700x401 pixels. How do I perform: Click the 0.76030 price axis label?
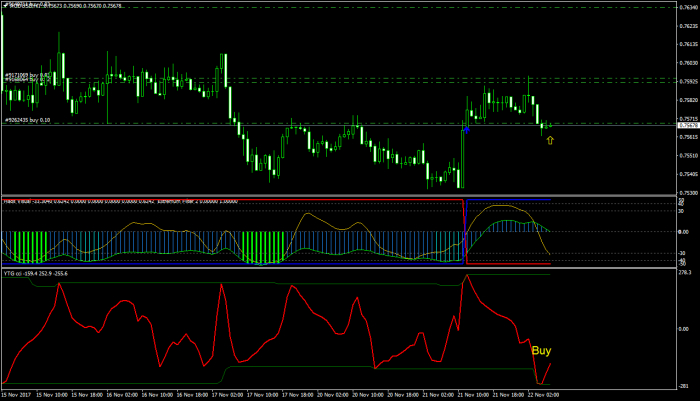click(x=688, y=63)
